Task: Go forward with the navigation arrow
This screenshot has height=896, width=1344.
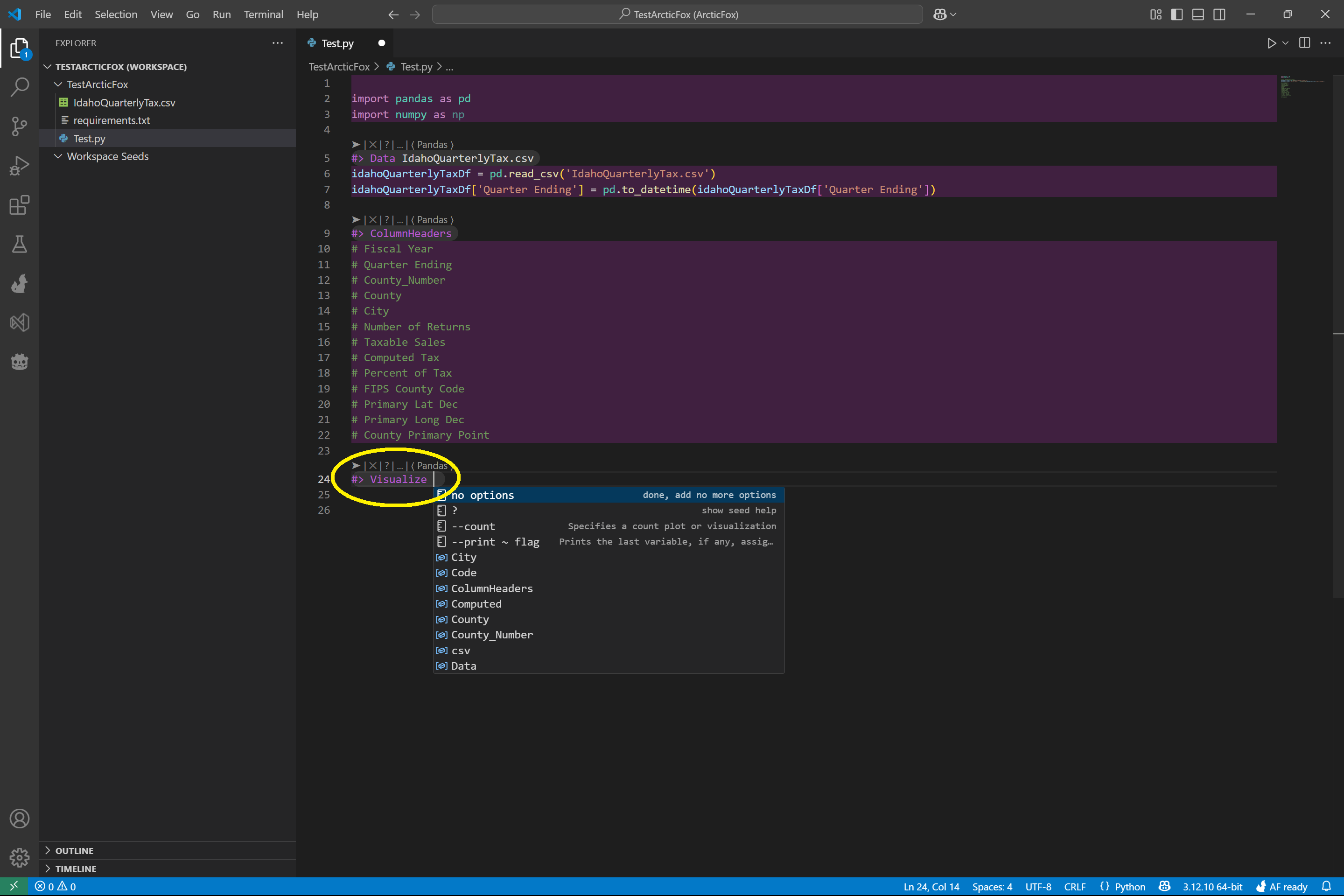Action: (x=415, y=14)
